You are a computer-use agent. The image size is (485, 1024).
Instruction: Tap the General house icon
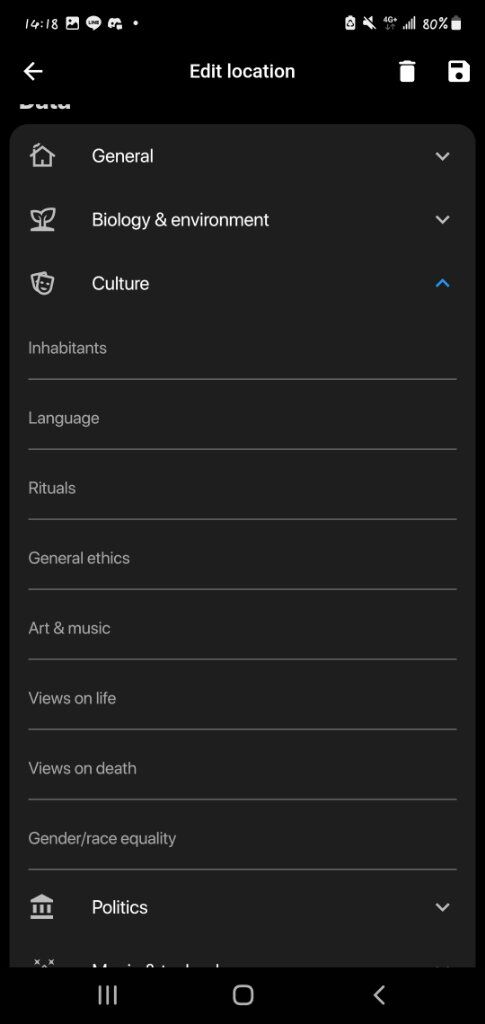point(42,155)
